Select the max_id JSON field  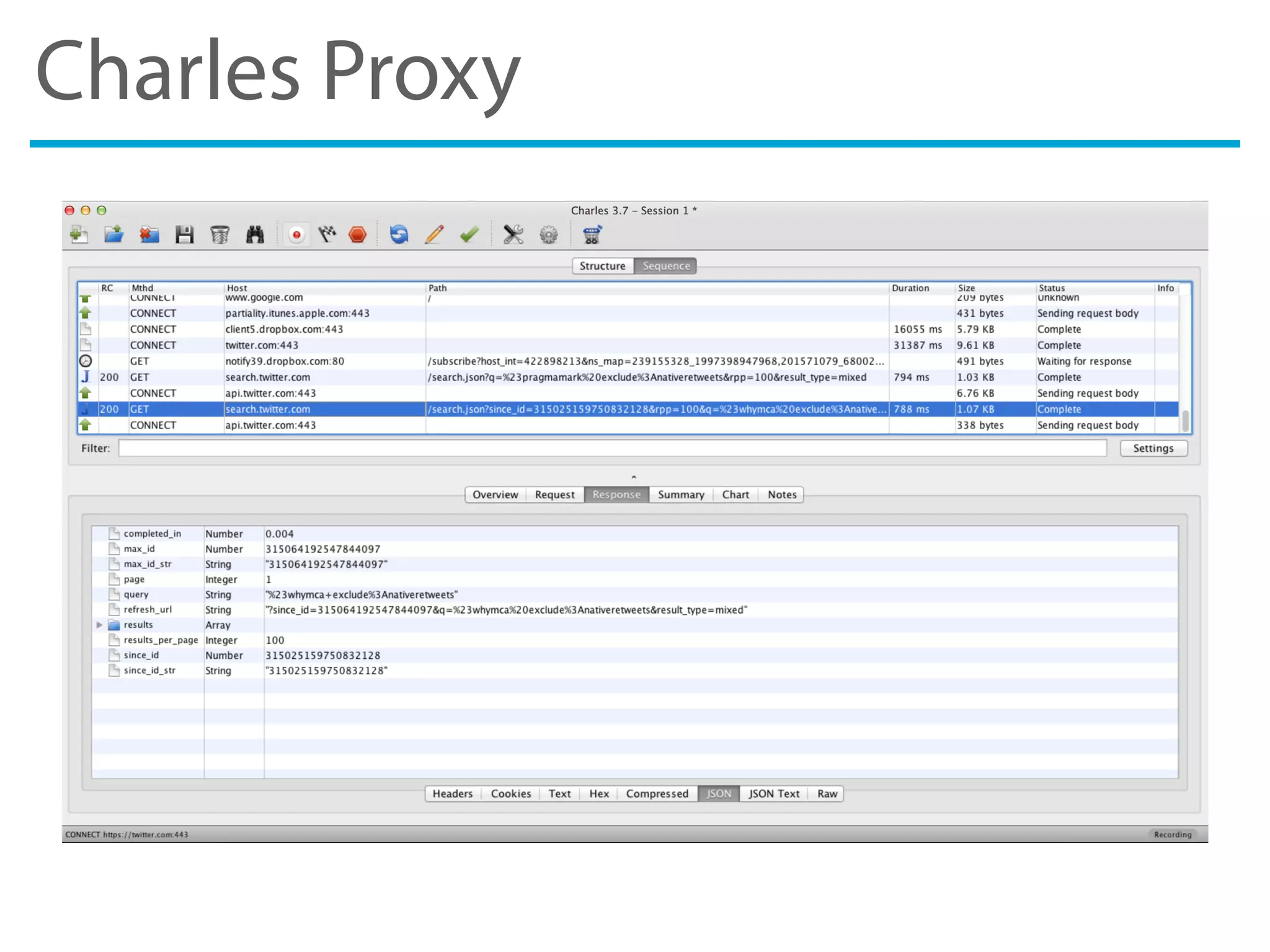click(634, 549)
